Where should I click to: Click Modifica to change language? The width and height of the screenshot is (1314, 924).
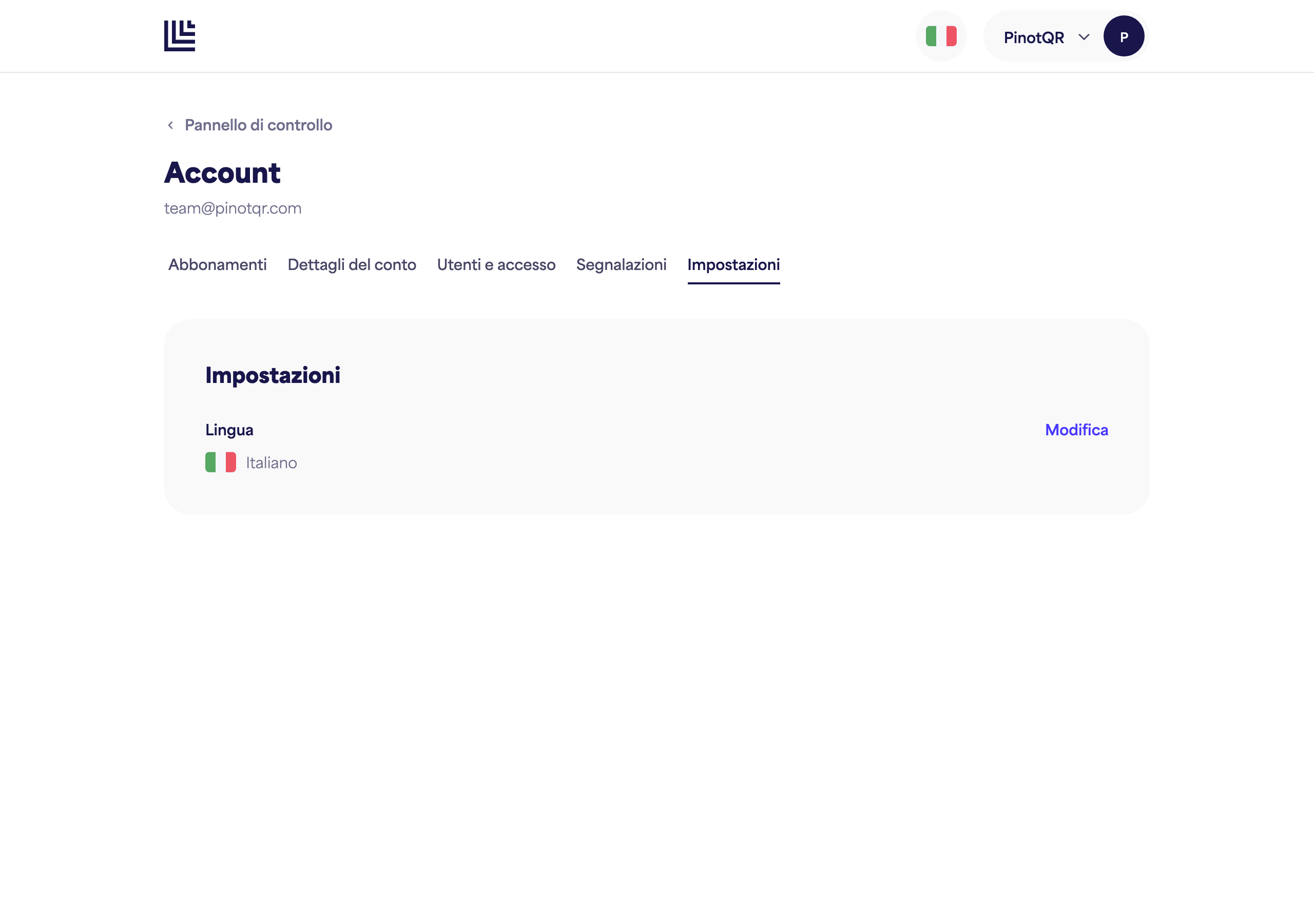pyautogui.click(x=1076, y=430)
